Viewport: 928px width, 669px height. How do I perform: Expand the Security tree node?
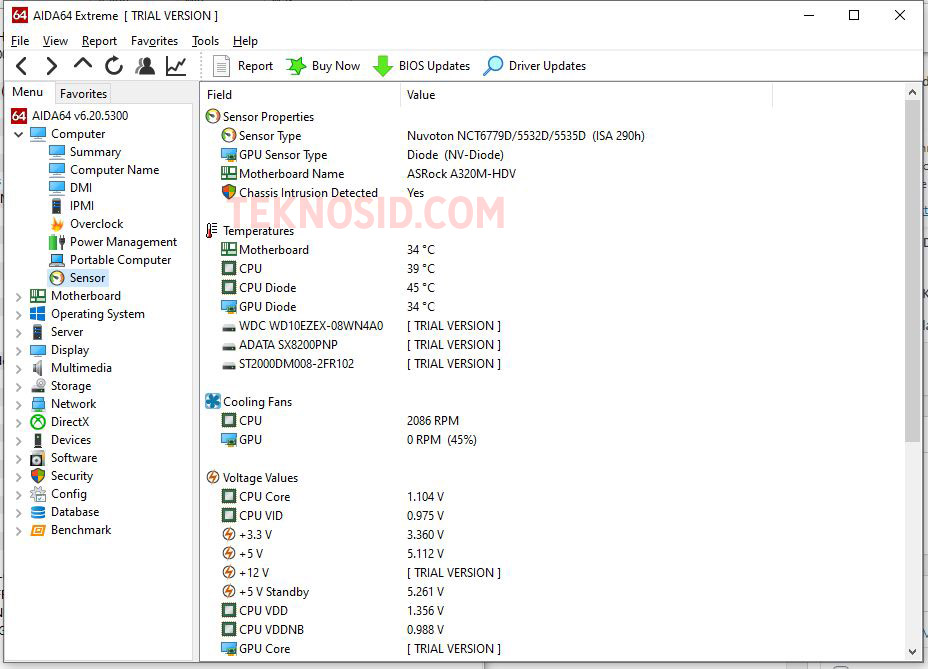point(18,477)
